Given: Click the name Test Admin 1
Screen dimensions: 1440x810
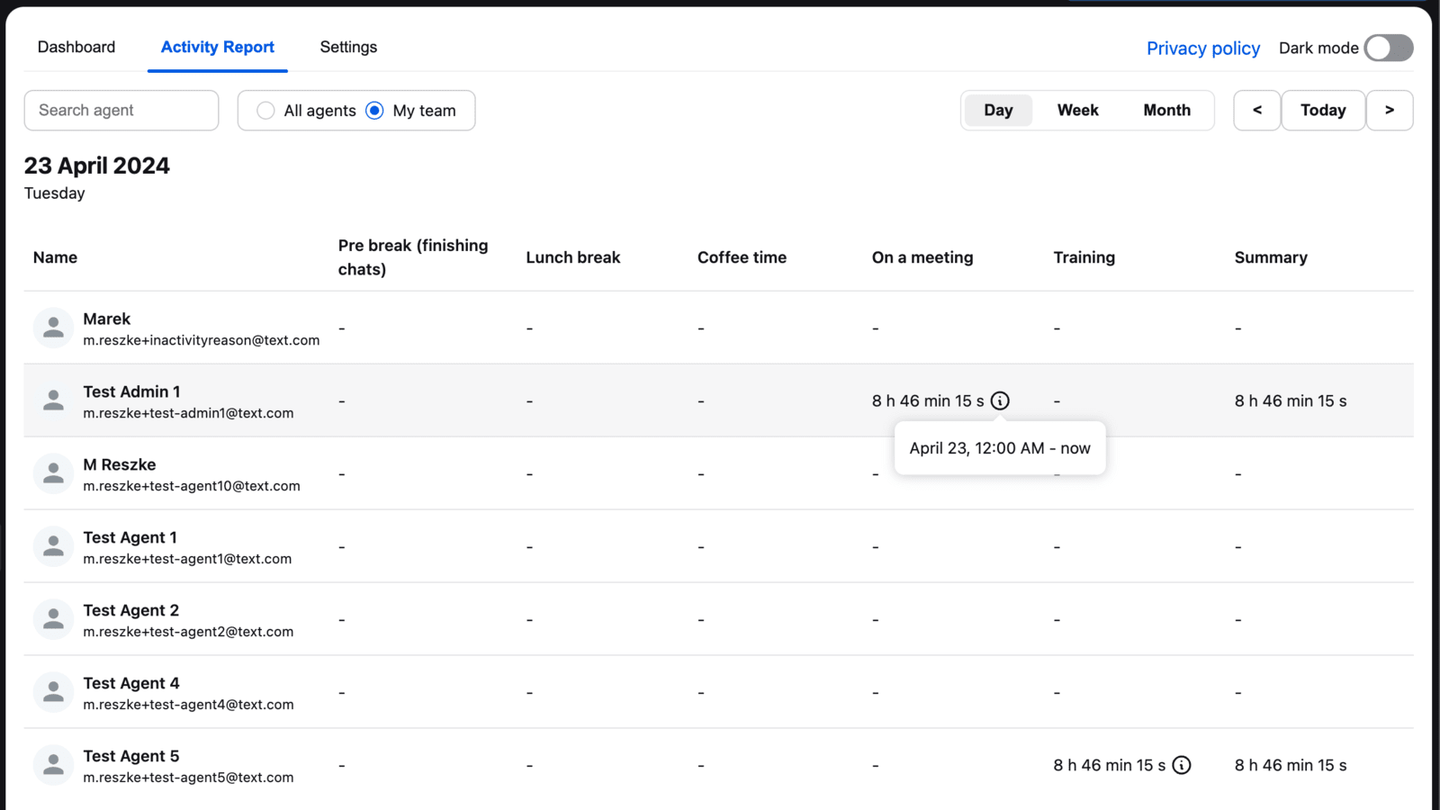Looking at the screenshot, I should [132, 392].
